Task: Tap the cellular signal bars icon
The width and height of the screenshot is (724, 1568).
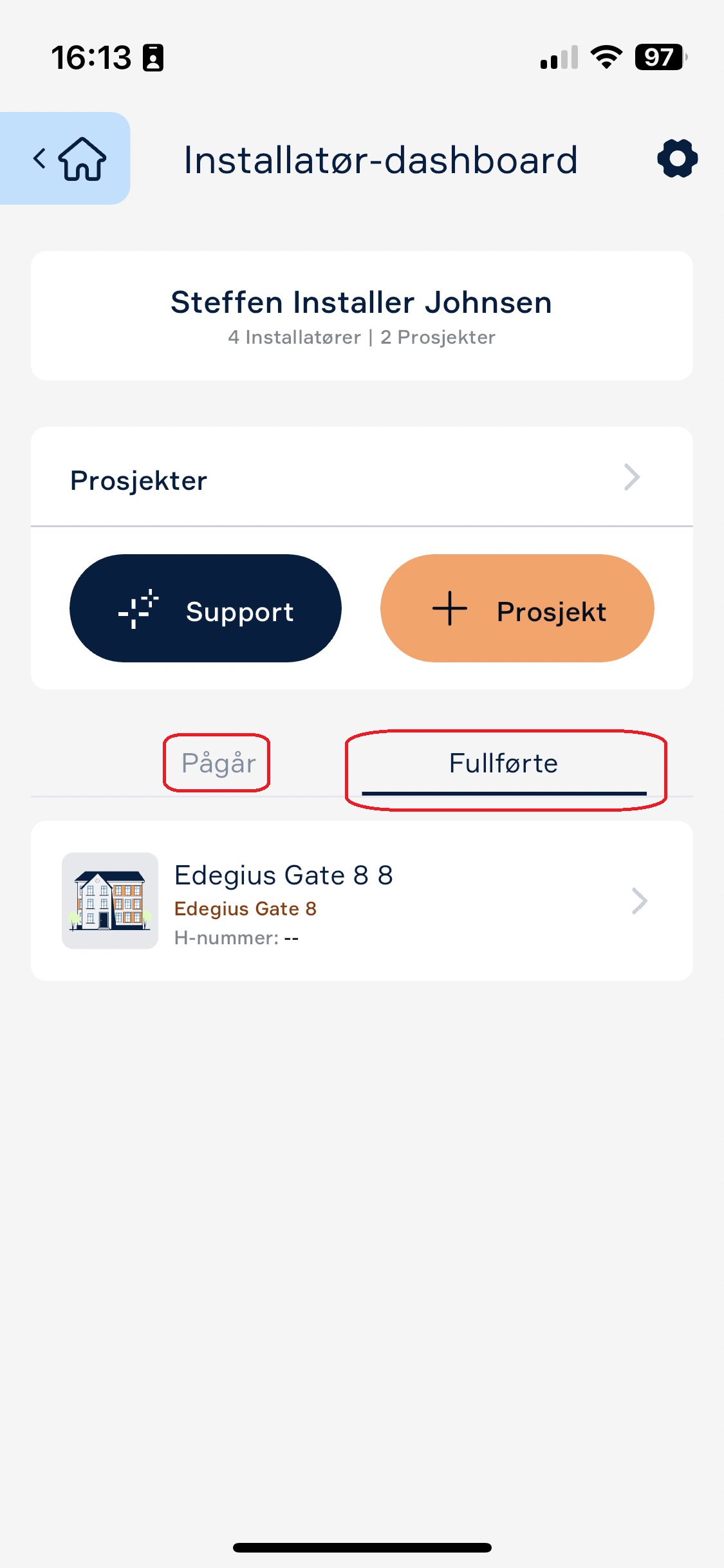Action: [x=559, y=57]
